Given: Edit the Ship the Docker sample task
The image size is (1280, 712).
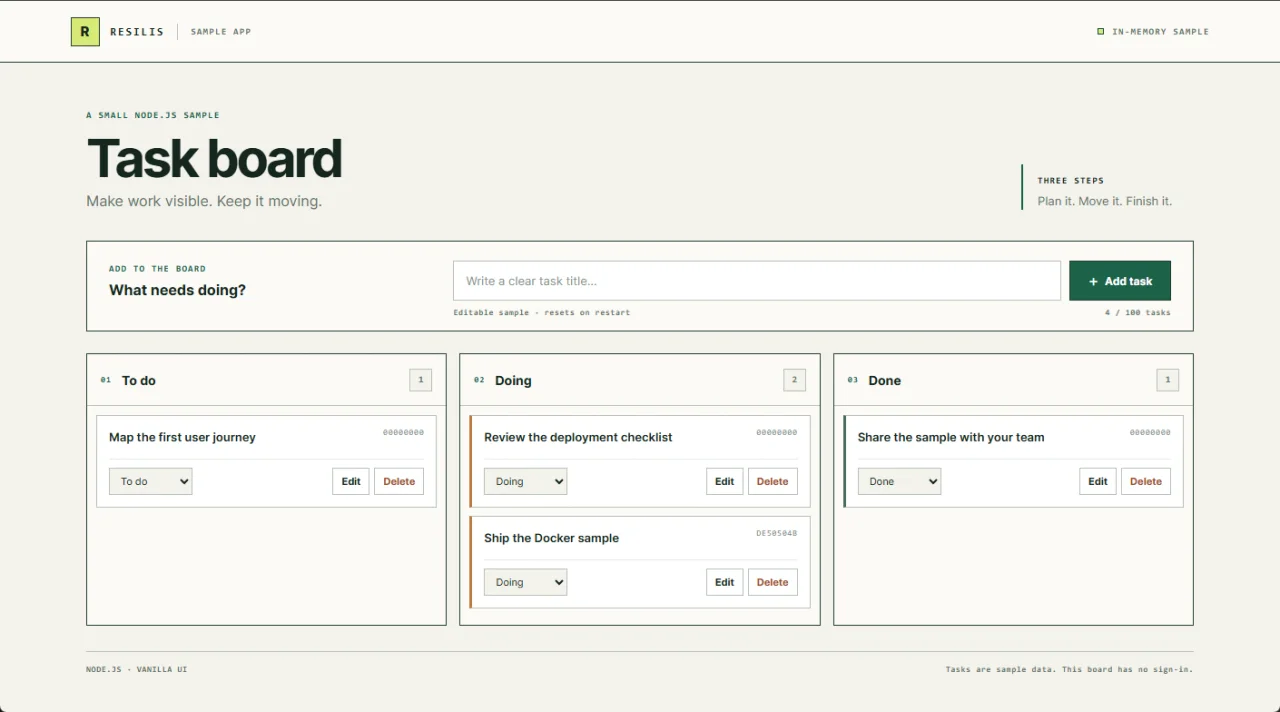Looking at the screenshot, I should pyautogui.click(x=725, y=582).
